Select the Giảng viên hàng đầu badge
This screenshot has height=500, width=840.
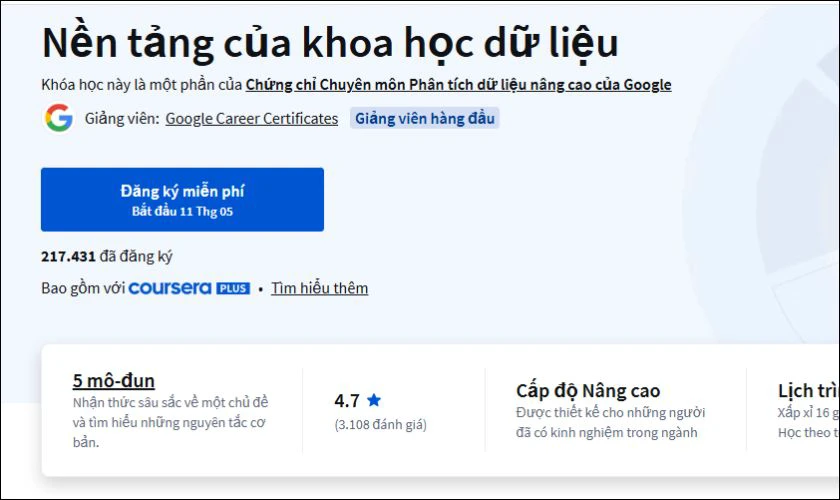(425, 118)
